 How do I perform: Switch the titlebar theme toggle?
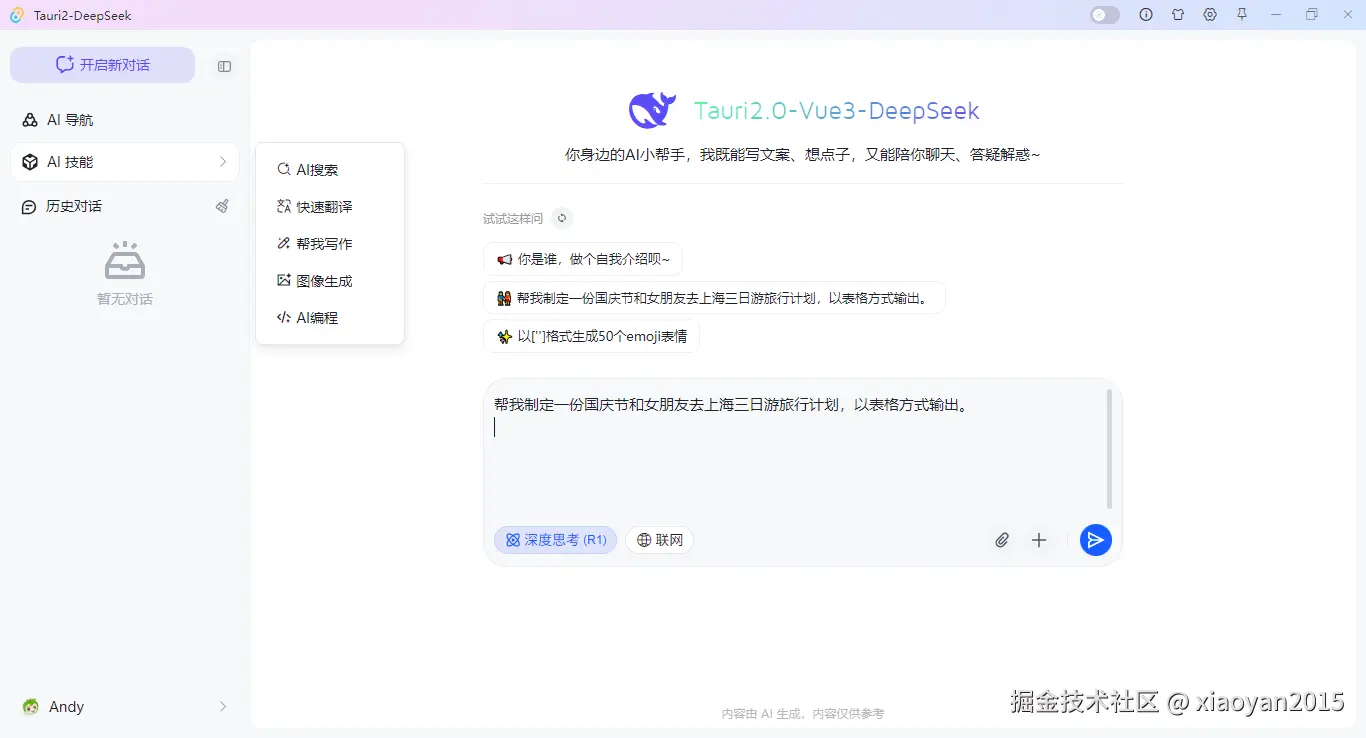click(x=1104, y=14)
